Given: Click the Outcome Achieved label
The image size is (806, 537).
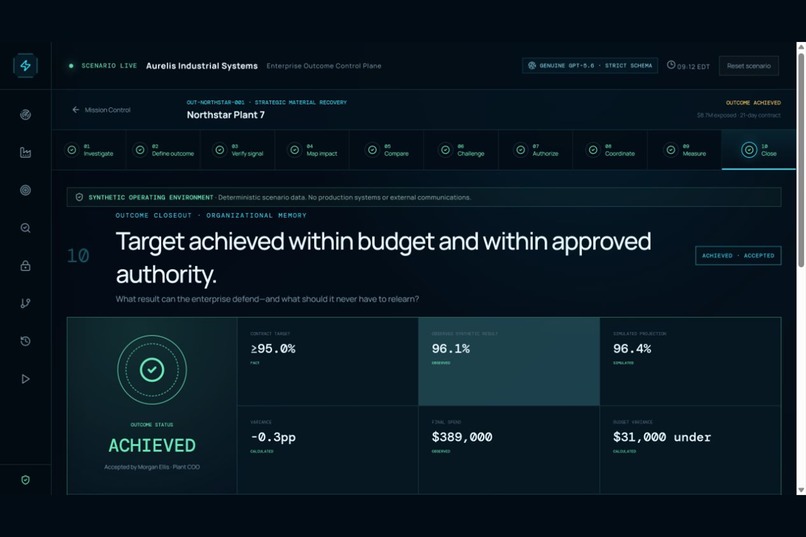Looking at the screenshot, I should (753, 103).
